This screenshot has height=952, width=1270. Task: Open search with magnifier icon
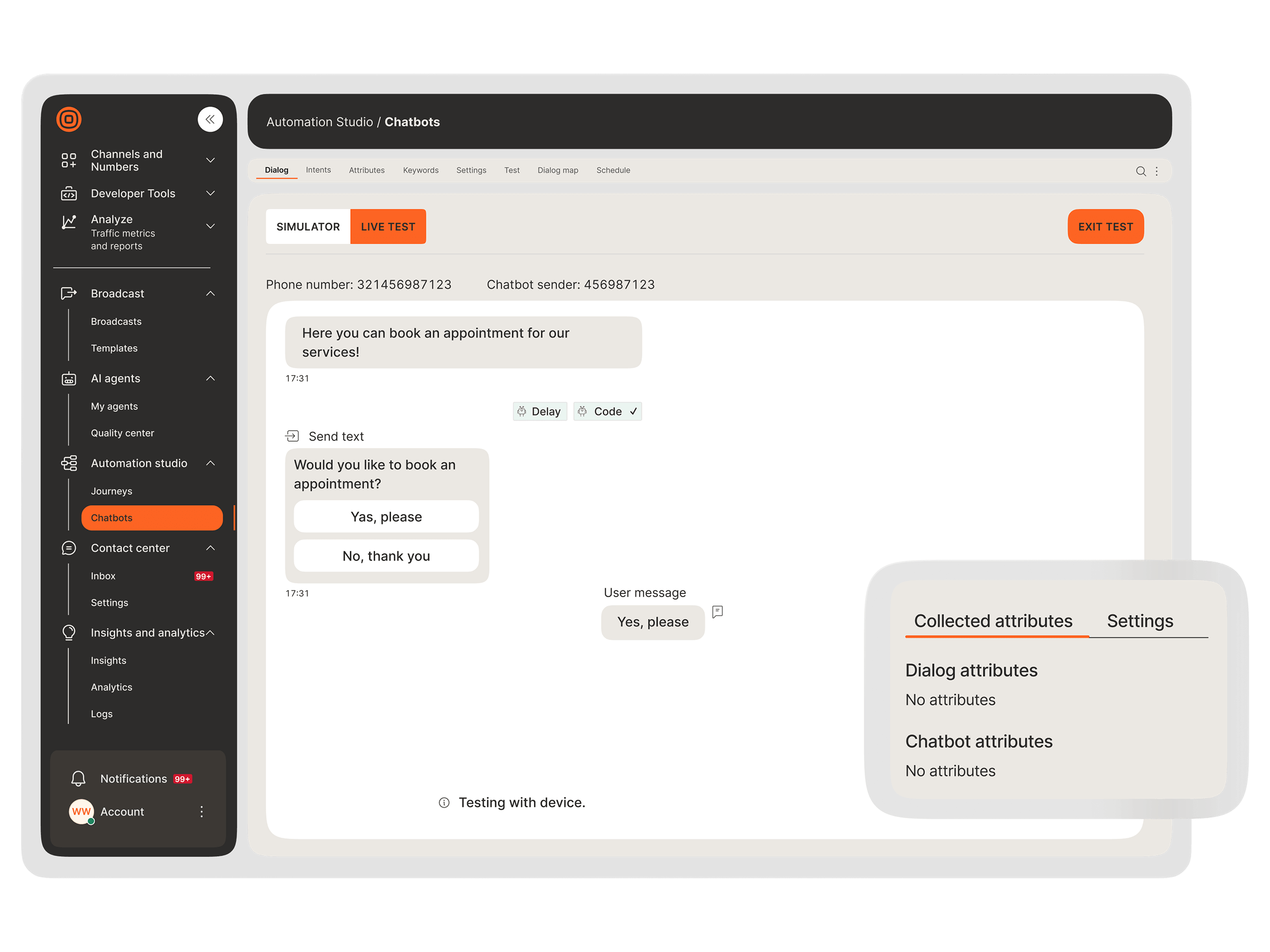pos(1140,171)
